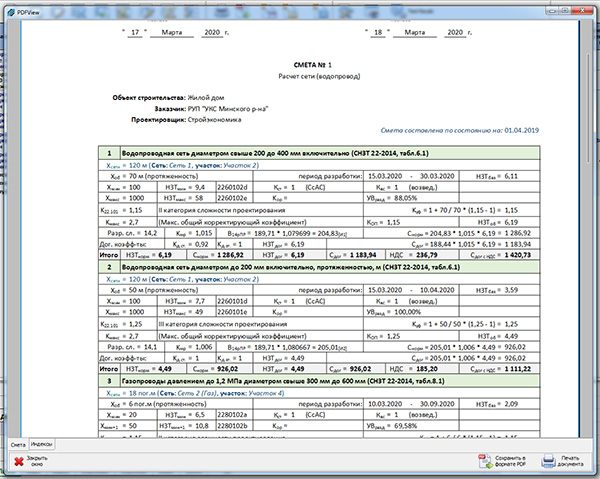This screenshot has width=600, height=479.
Task: Click the heading СМЕТА № 1
Action: (x=313, y=65)
